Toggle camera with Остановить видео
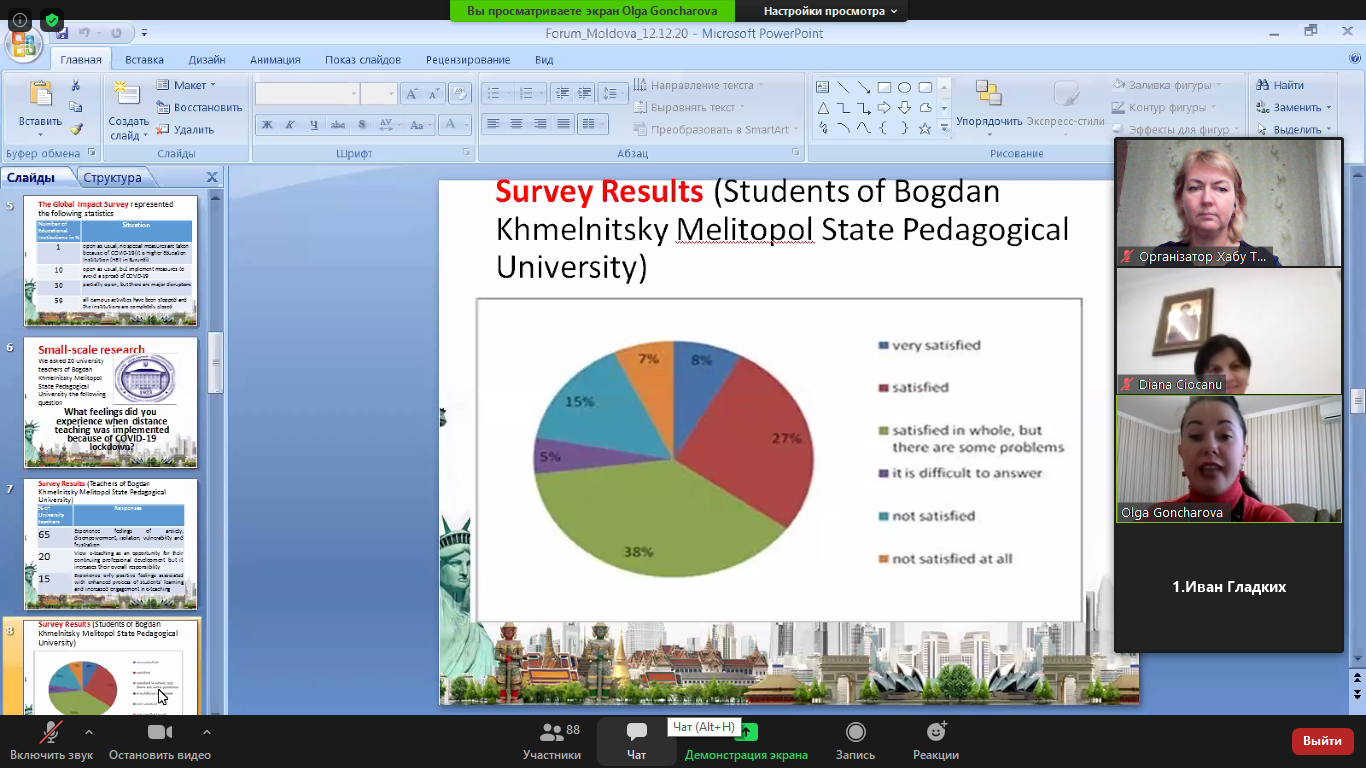 (x=159, y=734)
